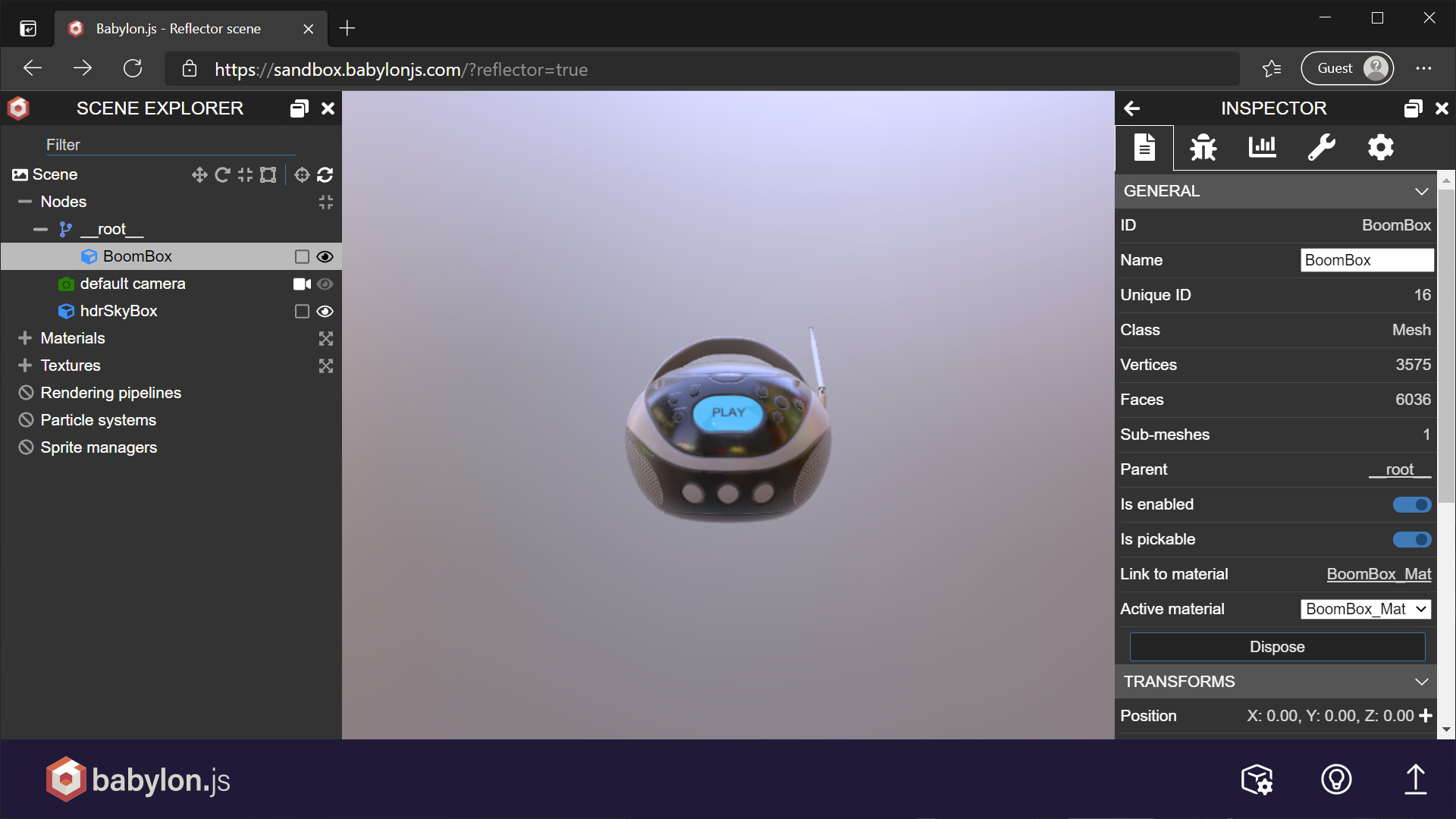Toggle Is enabled switch for BoomBox
Viewport: 1456px width, 819px height.
(1412, 504)
